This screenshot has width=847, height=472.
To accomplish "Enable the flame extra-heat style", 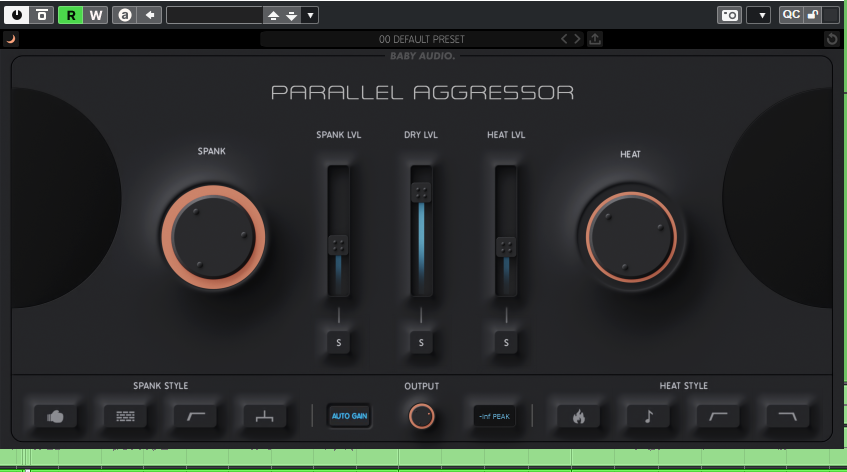I will (x=579, y=416).
